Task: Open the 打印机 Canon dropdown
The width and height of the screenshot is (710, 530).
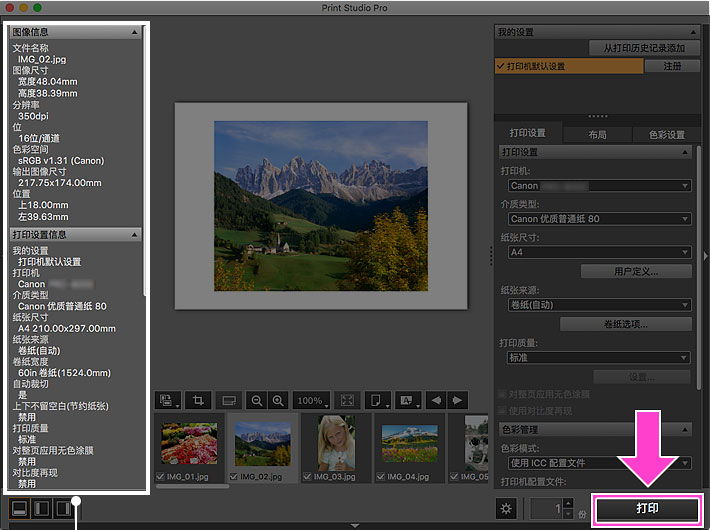Action: (x=600, y=186)
